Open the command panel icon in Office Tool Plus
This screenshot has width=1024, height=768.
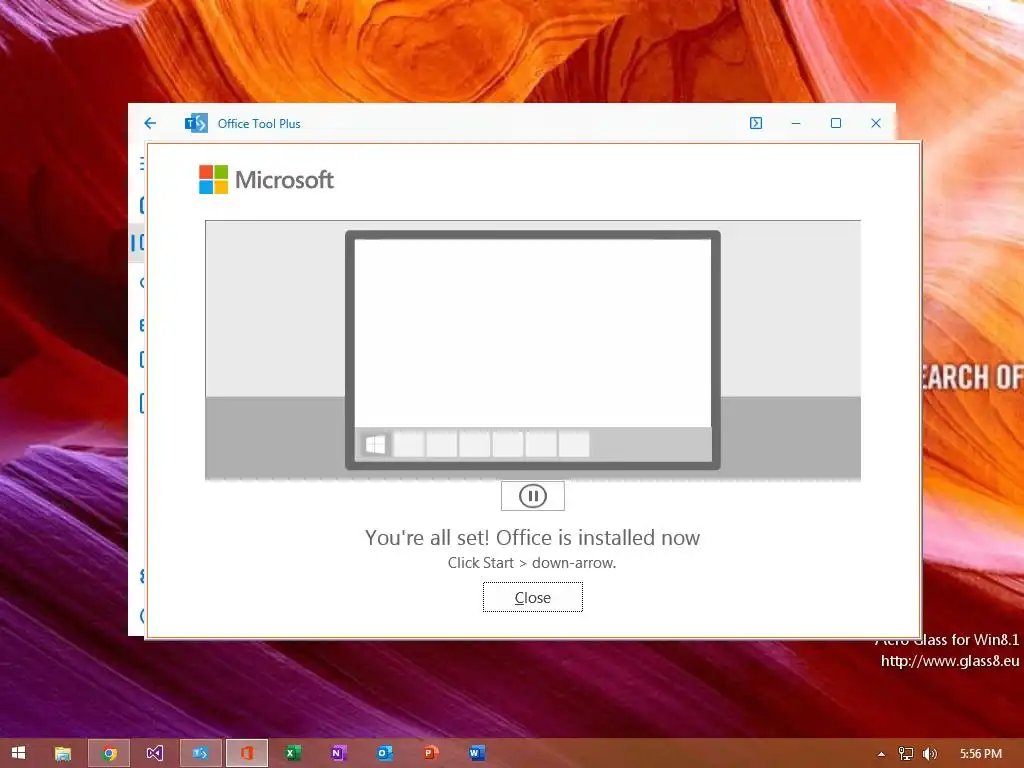click(756, 123)
